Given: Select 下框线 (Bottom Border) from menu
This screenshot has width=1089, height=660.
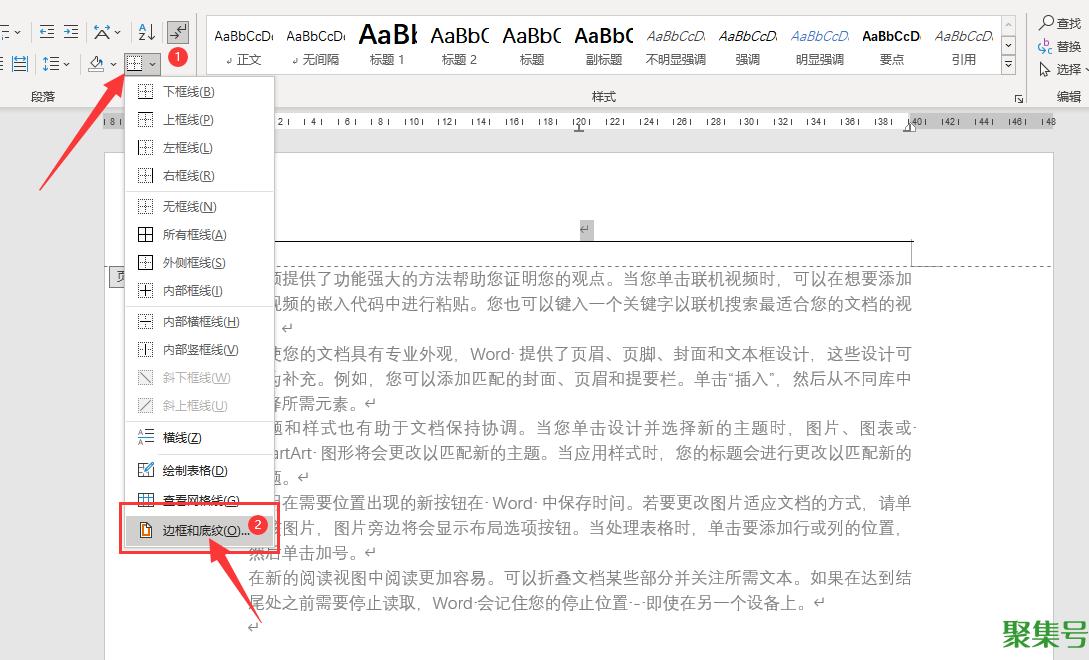Looking at the screenshot, I should click(188, 92).
